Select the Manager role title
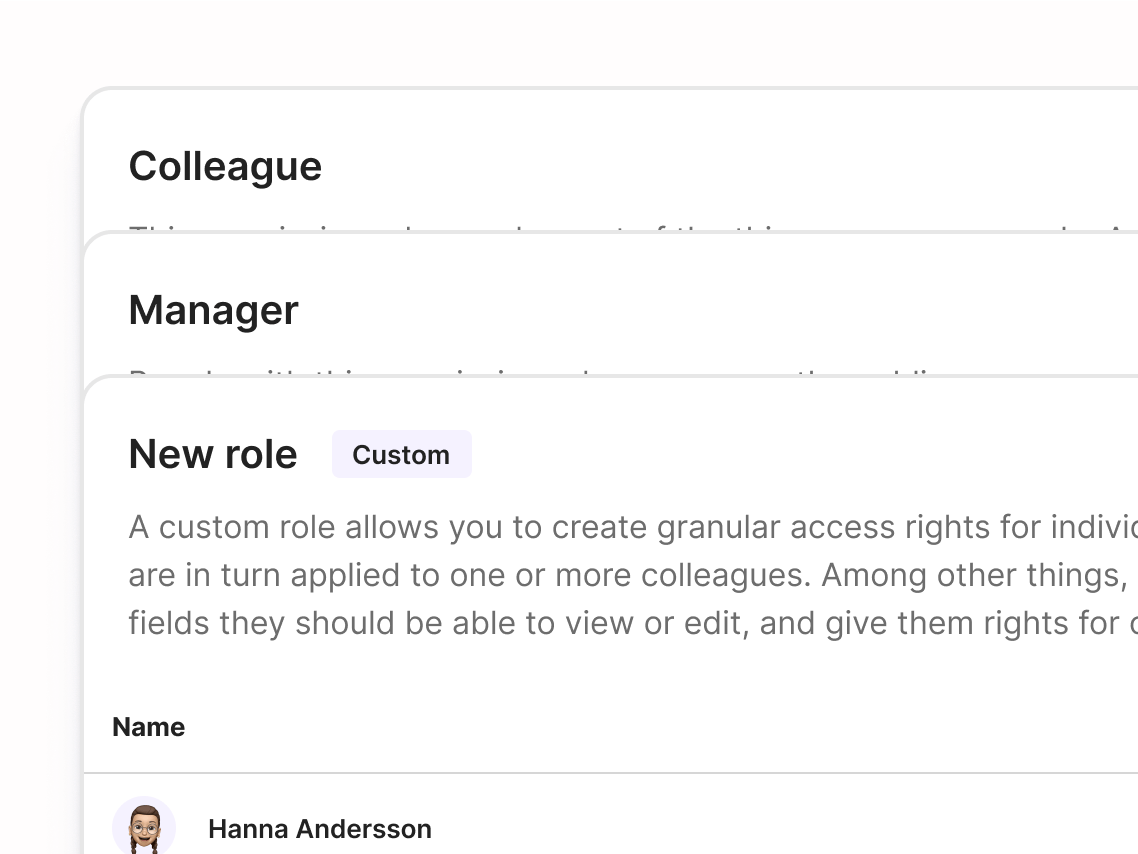The width and height of the screenshot is (1138, 854). coord(213,310)
